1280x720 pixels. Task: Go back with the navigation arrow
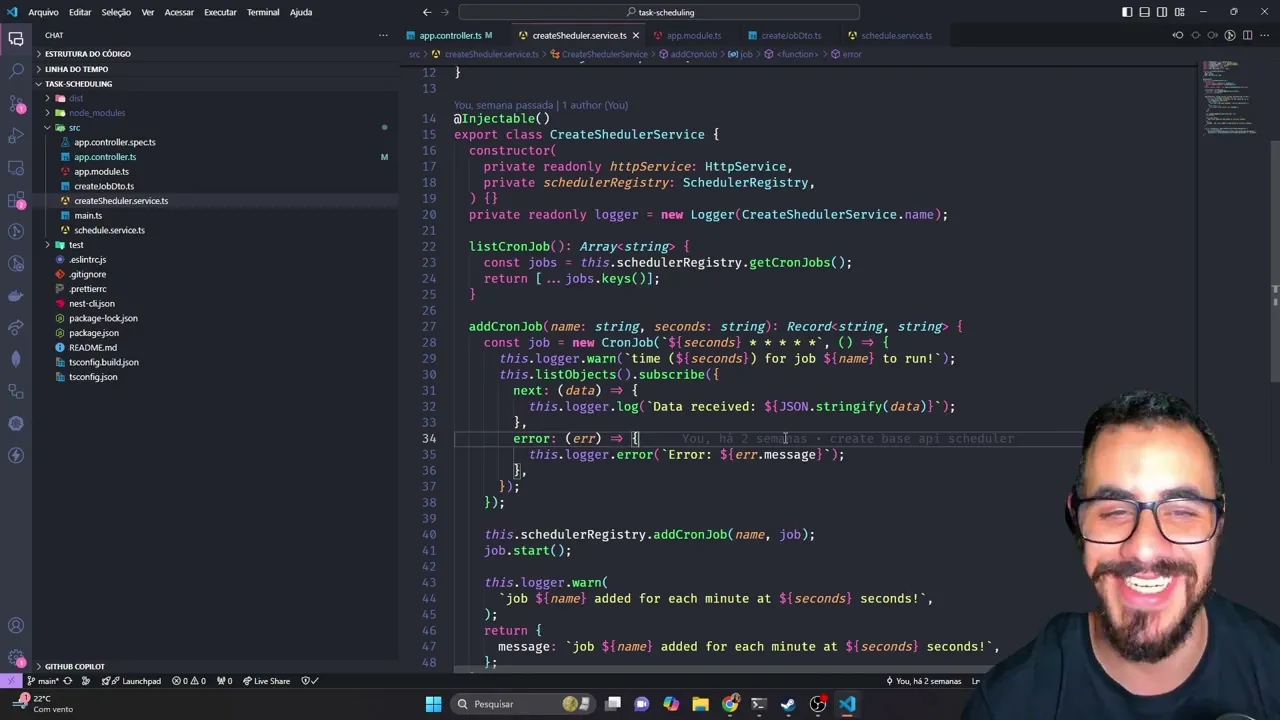(427, 12)
